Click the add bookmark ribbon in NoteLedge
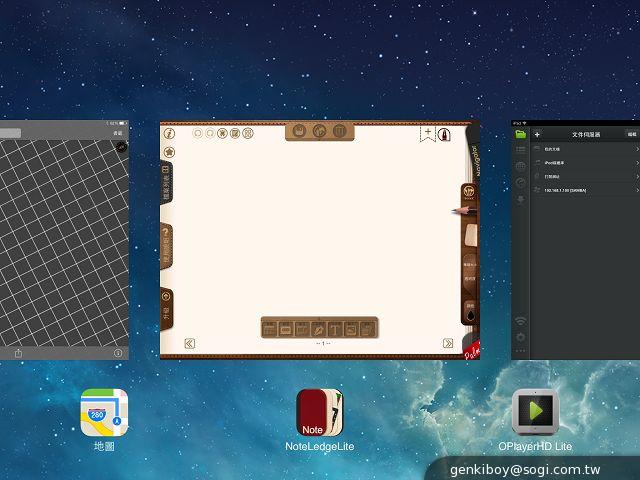Image resolution: width=640 pixels, height=480 pixels. point(428,134)
